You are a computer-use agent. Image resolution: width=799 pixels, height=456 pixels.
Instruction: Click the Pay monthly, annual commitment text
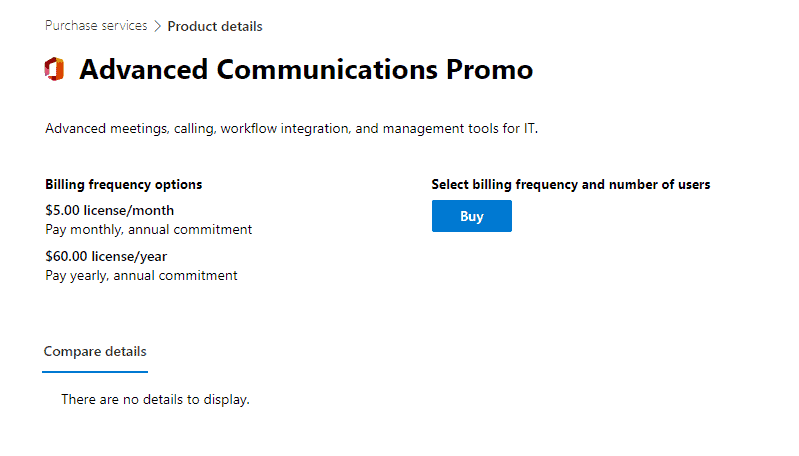click(x=149, y=230)
